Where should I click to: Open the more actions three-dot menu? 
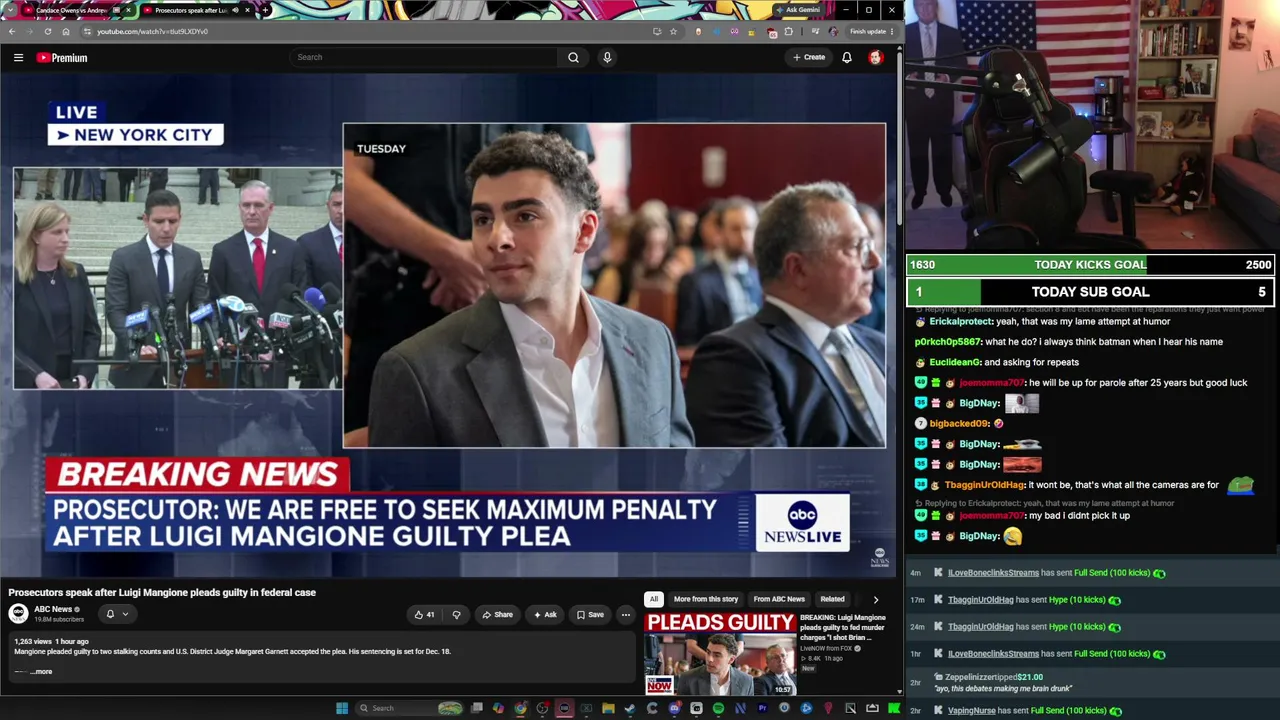[625, 615]
